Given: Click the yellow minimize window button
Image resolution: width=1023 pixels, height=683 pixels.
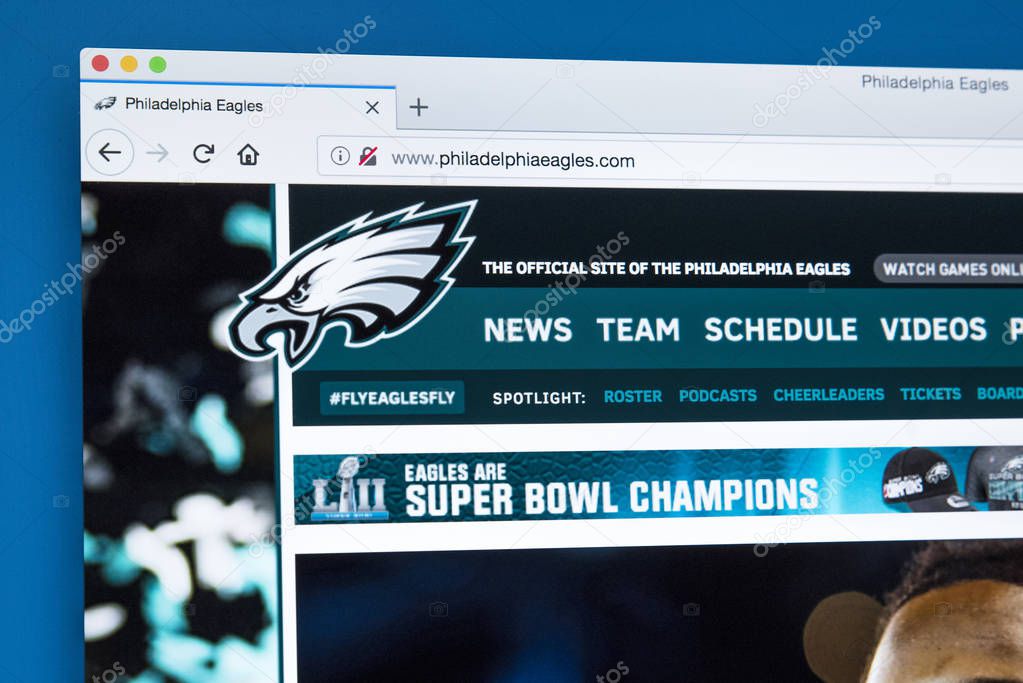Looking at the screenshot, I should 129,64.
